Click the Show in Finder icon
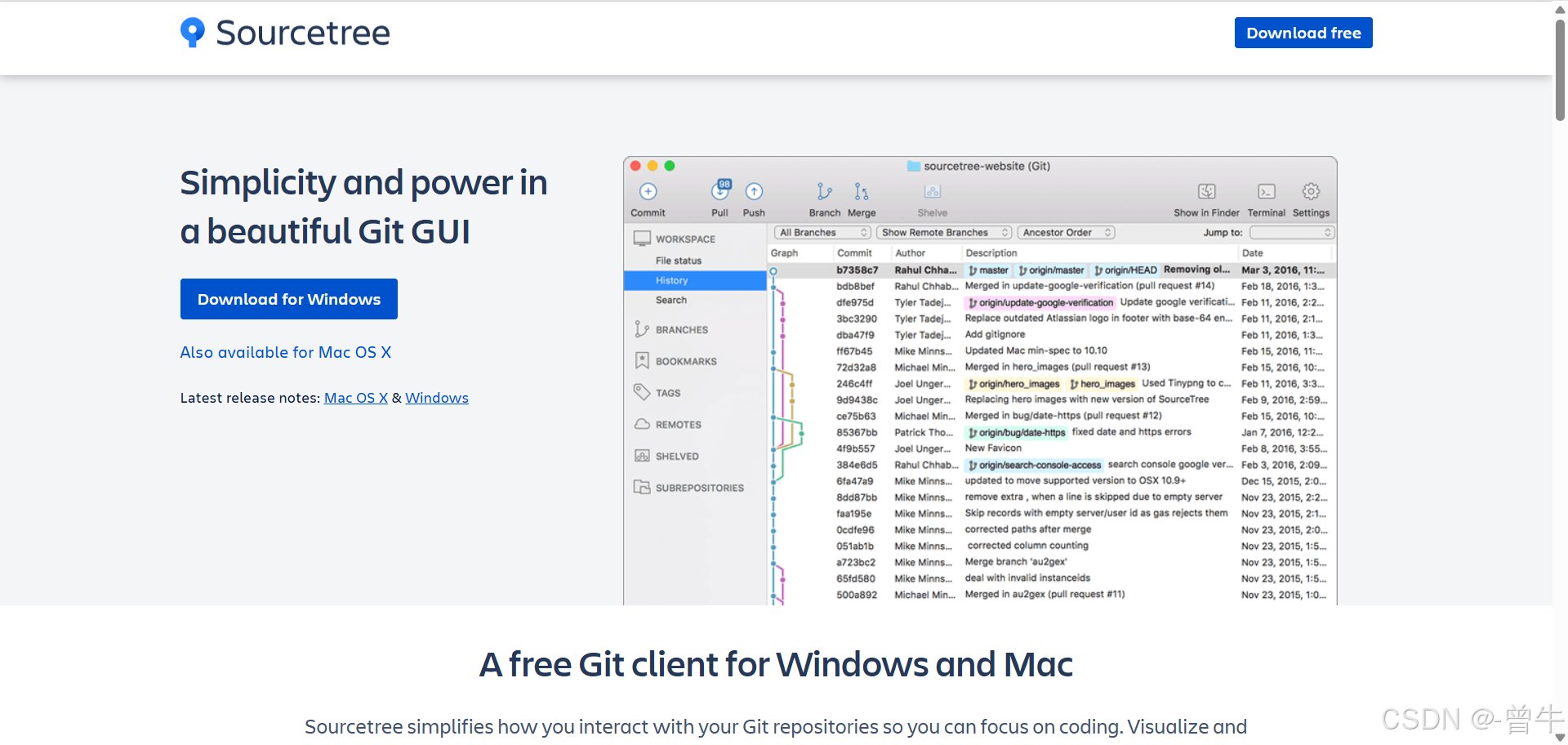The width and height of the screenshot is (1568, 745). tap(1207, 192)
